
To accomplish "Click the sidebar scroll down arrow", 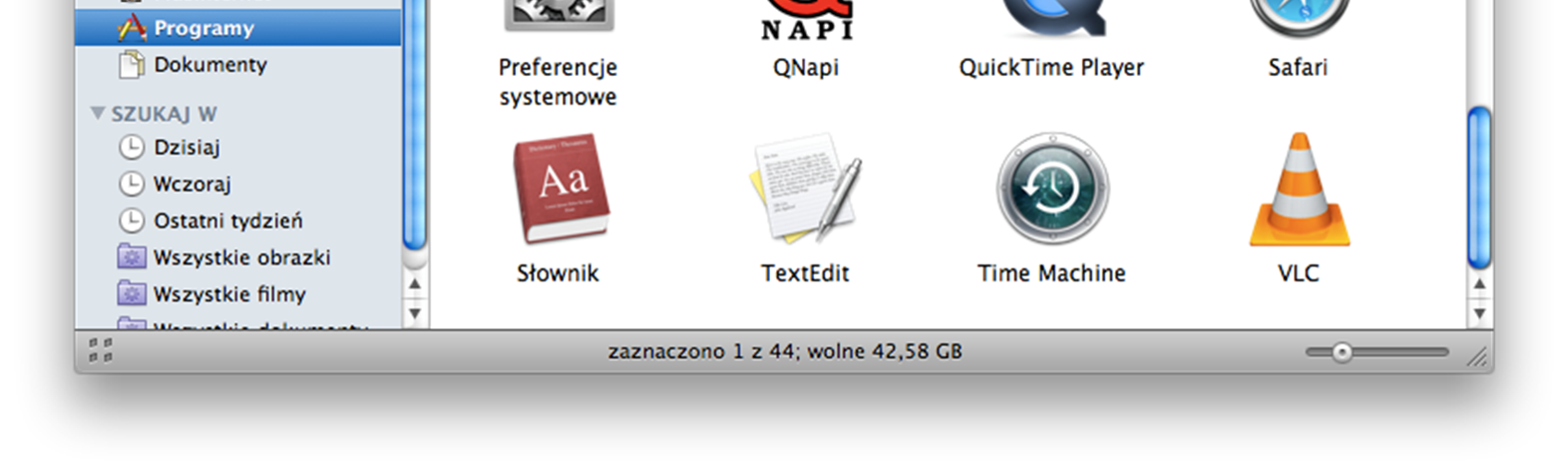I will pyautogui.click(x=415, y=313).
